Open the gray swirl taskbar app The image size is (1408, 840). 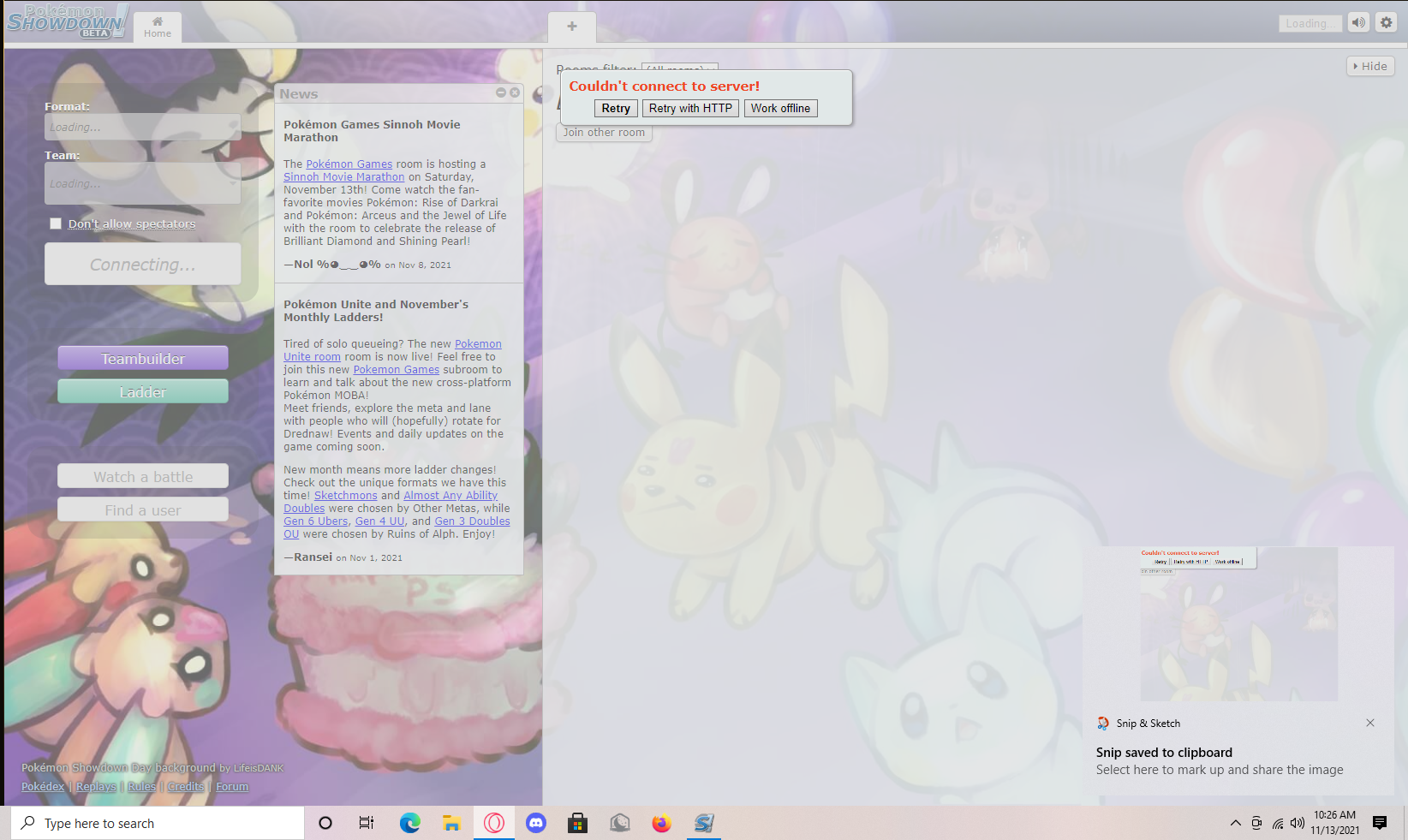tap(620, 823)
